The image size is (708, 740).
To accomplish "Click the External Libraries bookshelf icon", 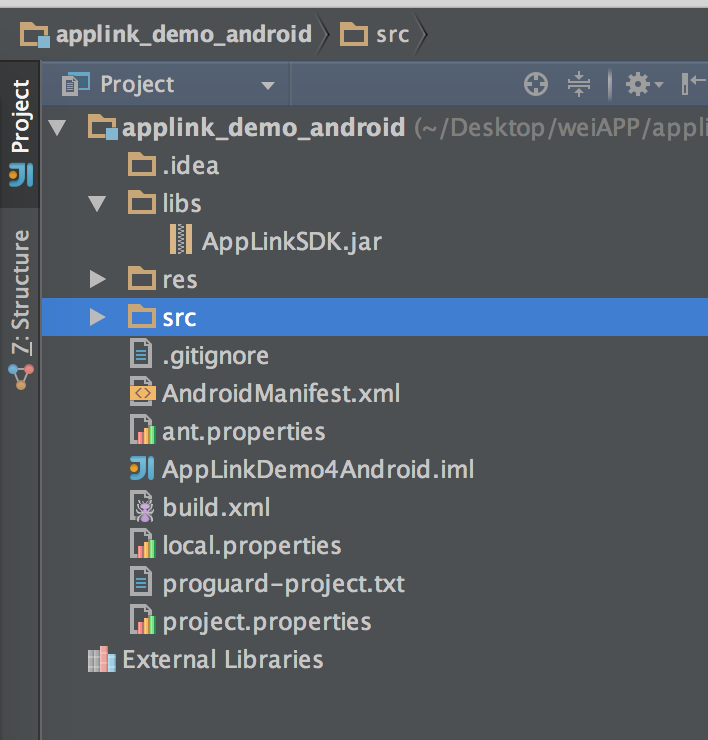I will click(x=102, y=660).
